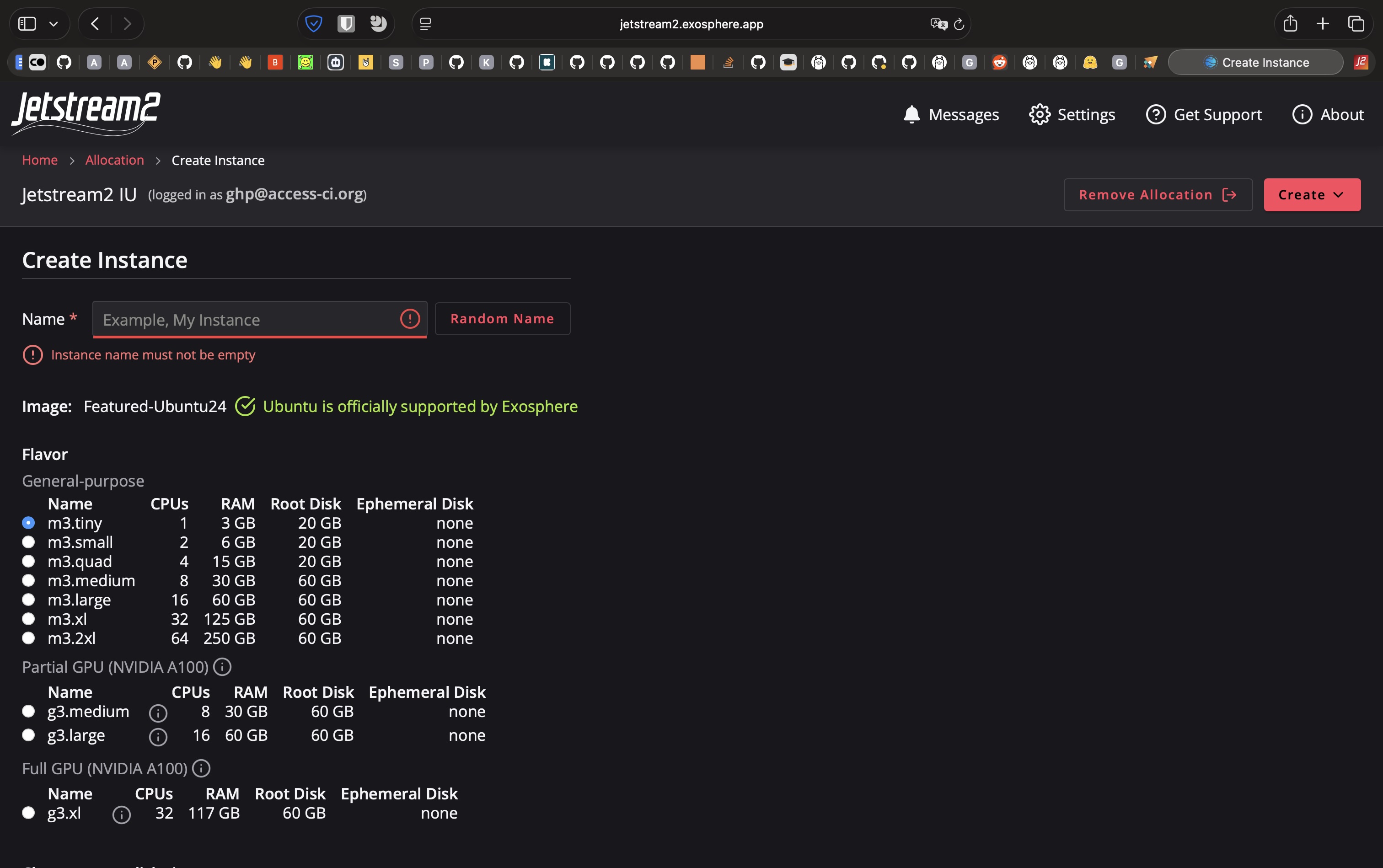Select the m3.tiny flavor radio button
Viewport: 1383px width, 868px height.
[28, 523]
